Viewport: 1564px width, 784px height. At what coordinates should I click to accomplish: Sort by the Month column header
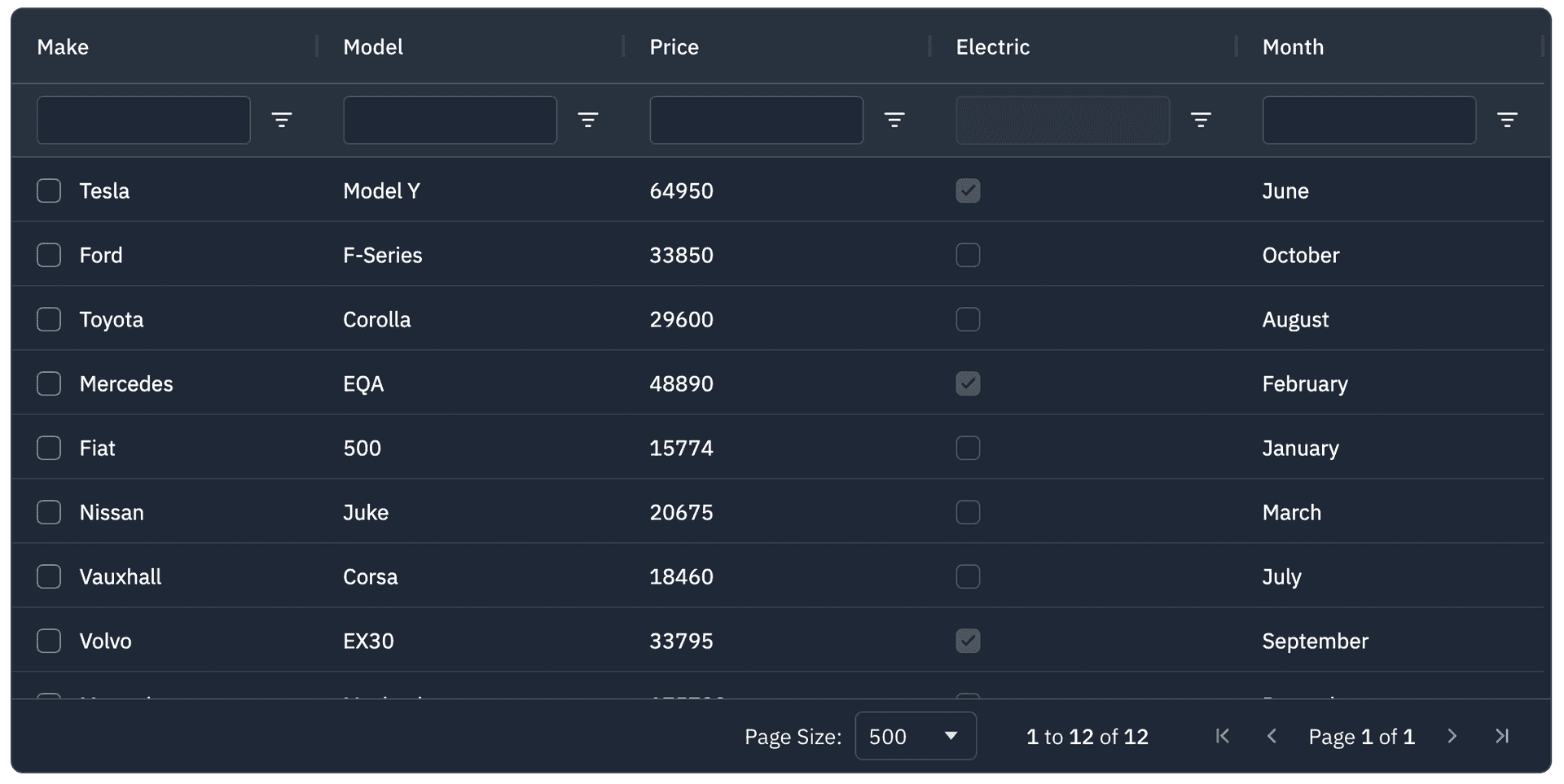click(1293, 47)
